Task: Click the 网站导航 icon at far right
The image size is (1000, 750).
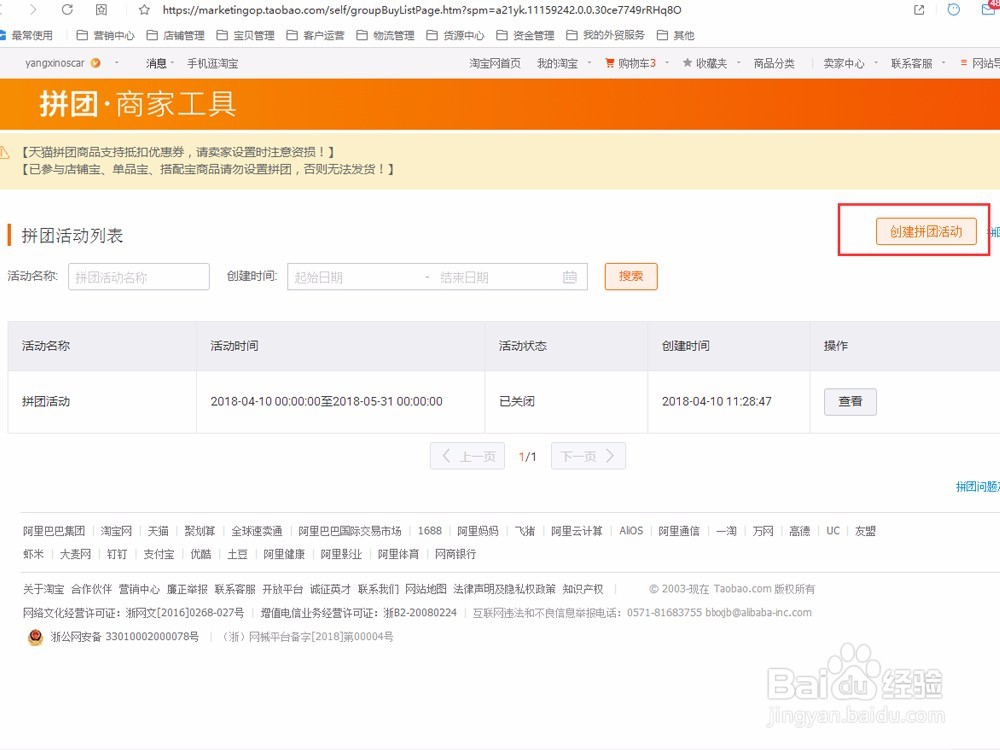Action: tap(962, 62)
